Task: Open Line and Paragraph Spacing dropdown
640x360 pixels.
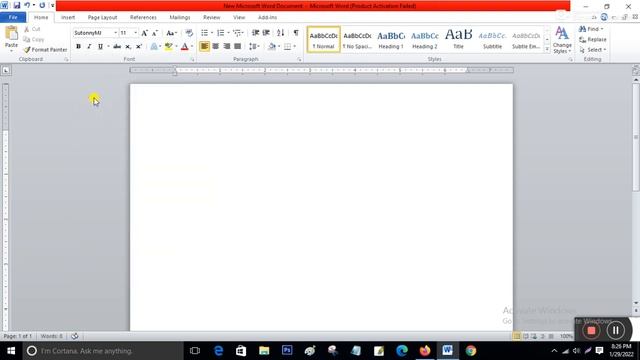Action: (254, 47)
